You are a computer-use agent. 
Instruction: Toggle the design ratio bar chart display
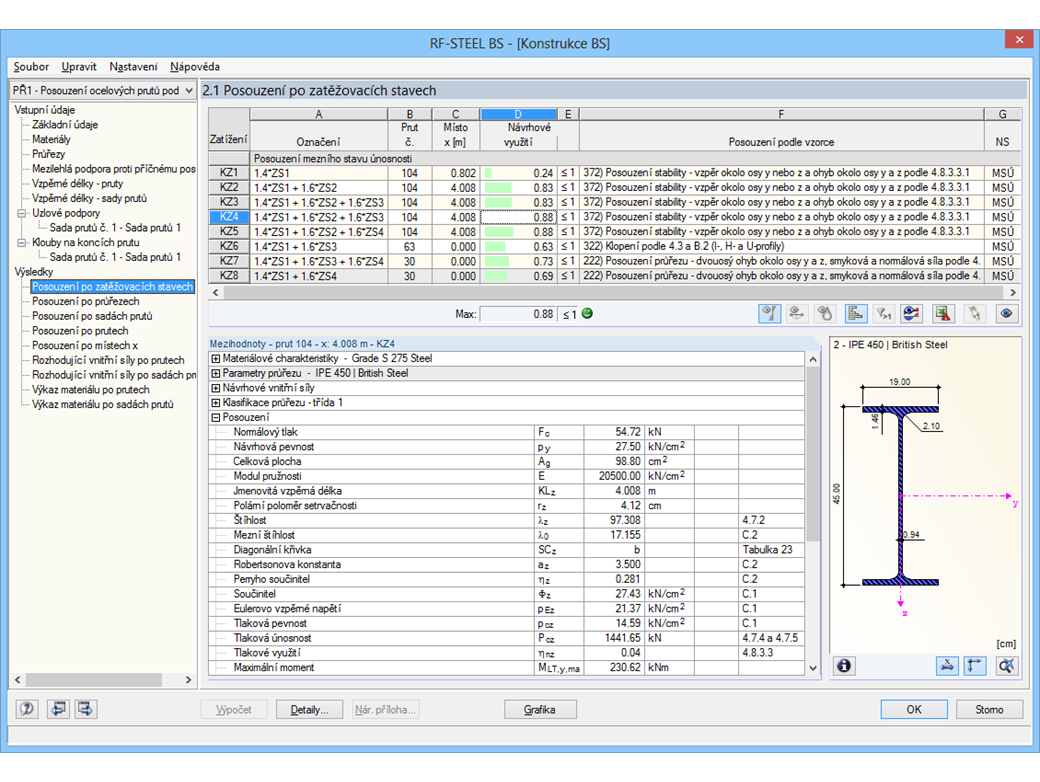855,313
